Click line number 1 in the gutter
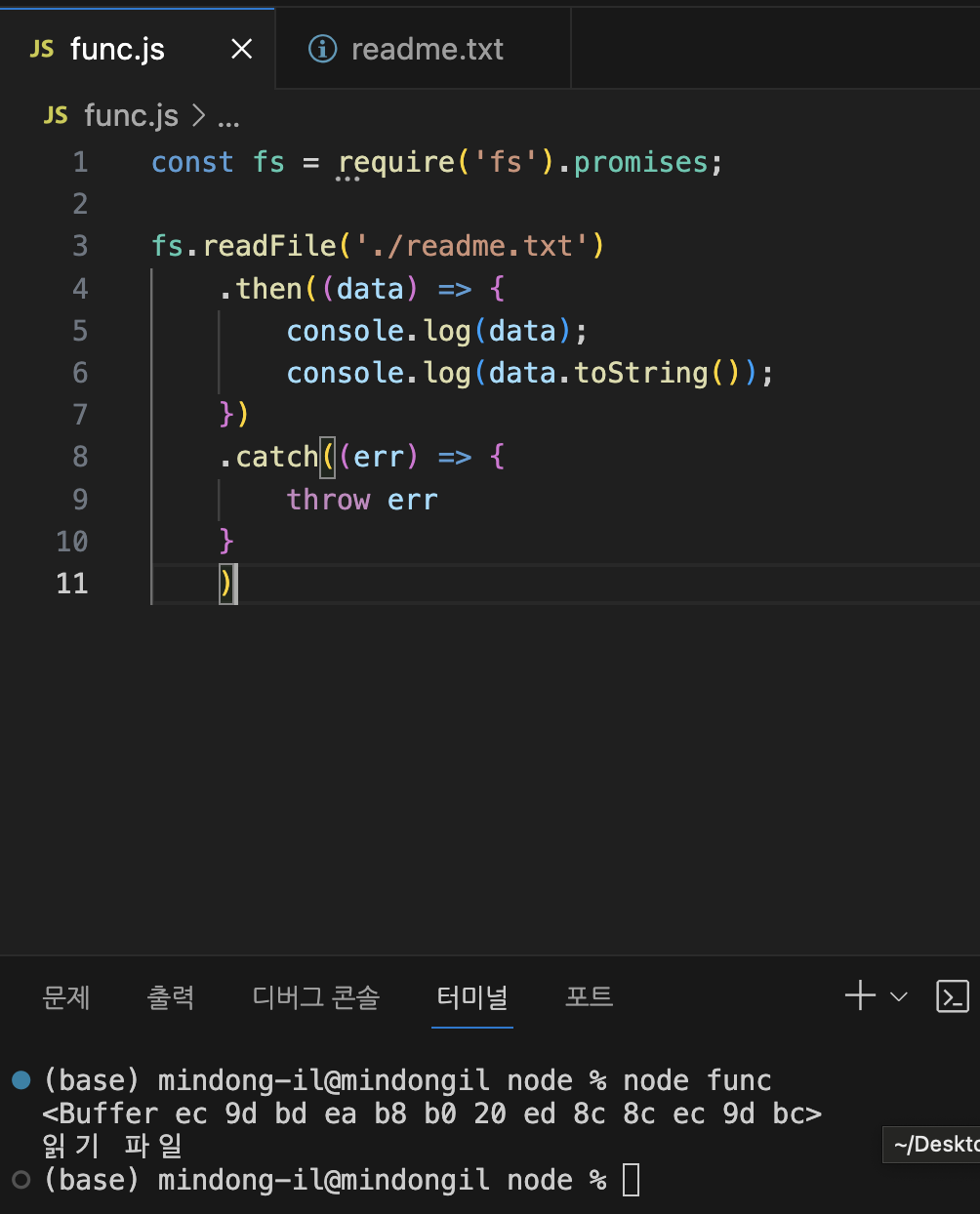This screenshot has width=980, height=1214. pos(80,162)
